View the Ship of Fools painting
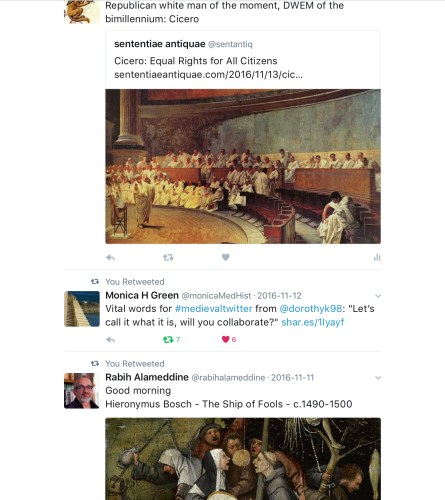 click(243, 459)
